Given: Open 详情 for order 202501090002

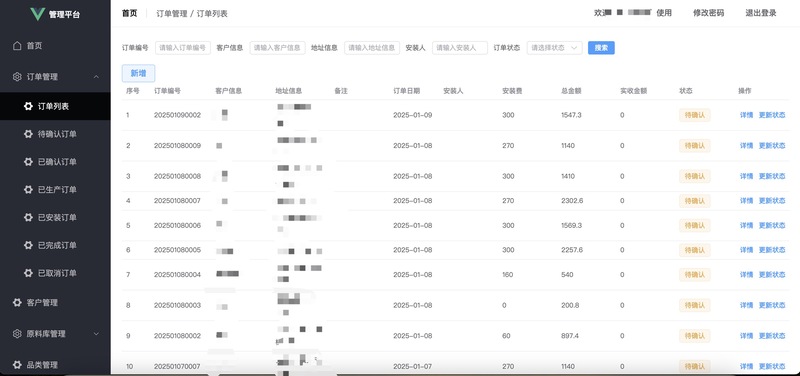Looking at the screenshot, I should click(x=746, y=115).
